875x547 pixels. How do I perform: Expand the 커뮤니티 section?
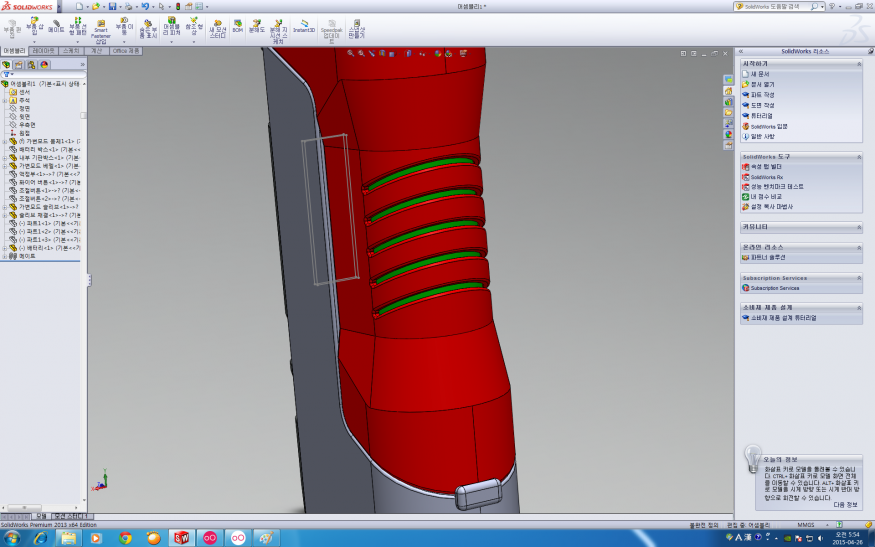point(859,227)
